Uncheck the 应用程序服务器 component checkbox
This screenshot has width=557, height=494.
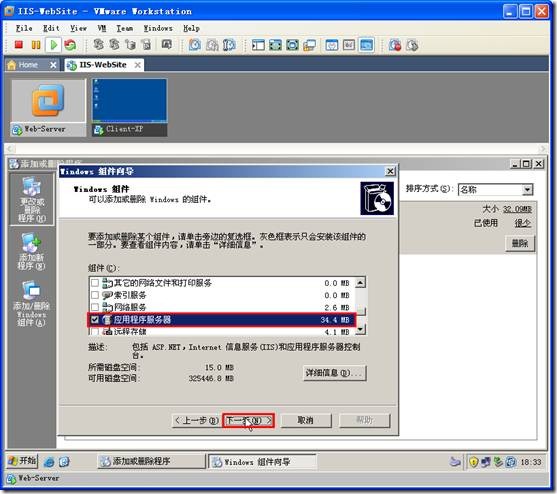tap(95, 319)
